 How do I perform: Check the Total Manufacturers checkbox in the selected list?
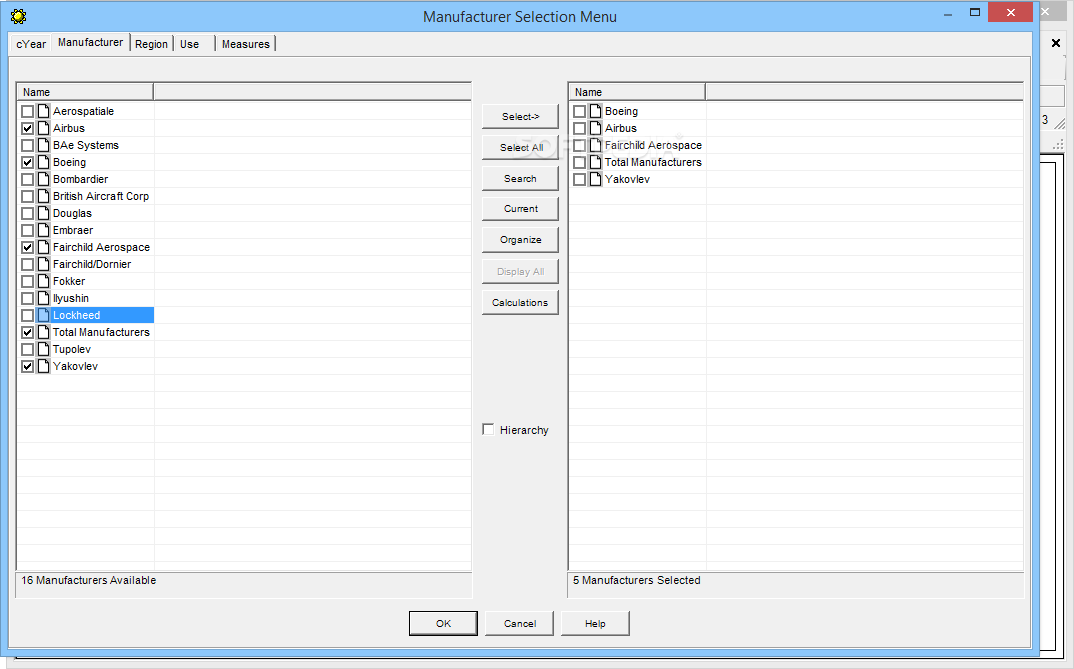click(x=579, y=162)
